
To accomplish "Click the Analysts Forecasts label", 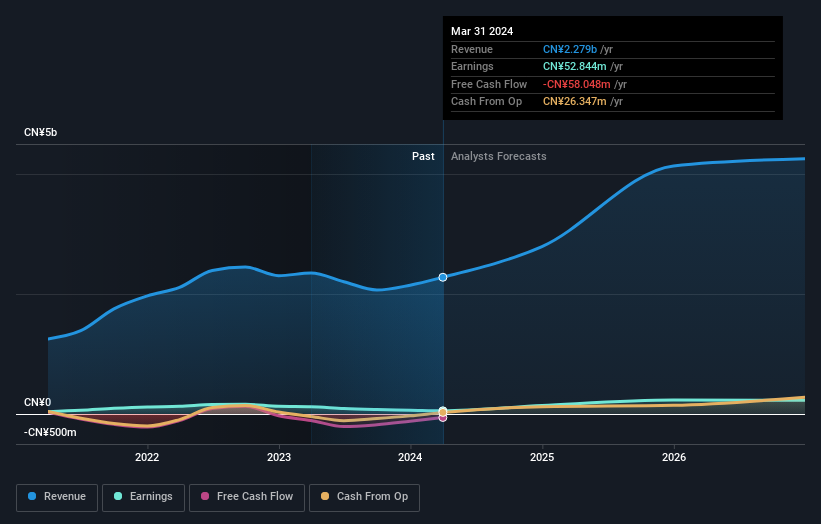I will [498, 156].
